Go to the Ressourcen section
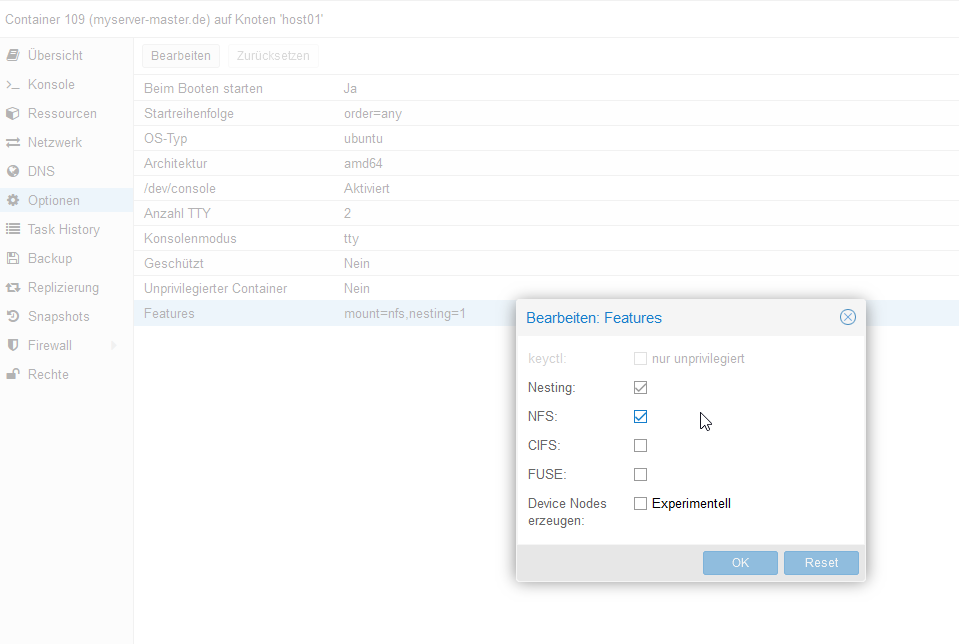959x644 pixels. tap(67, 113)
